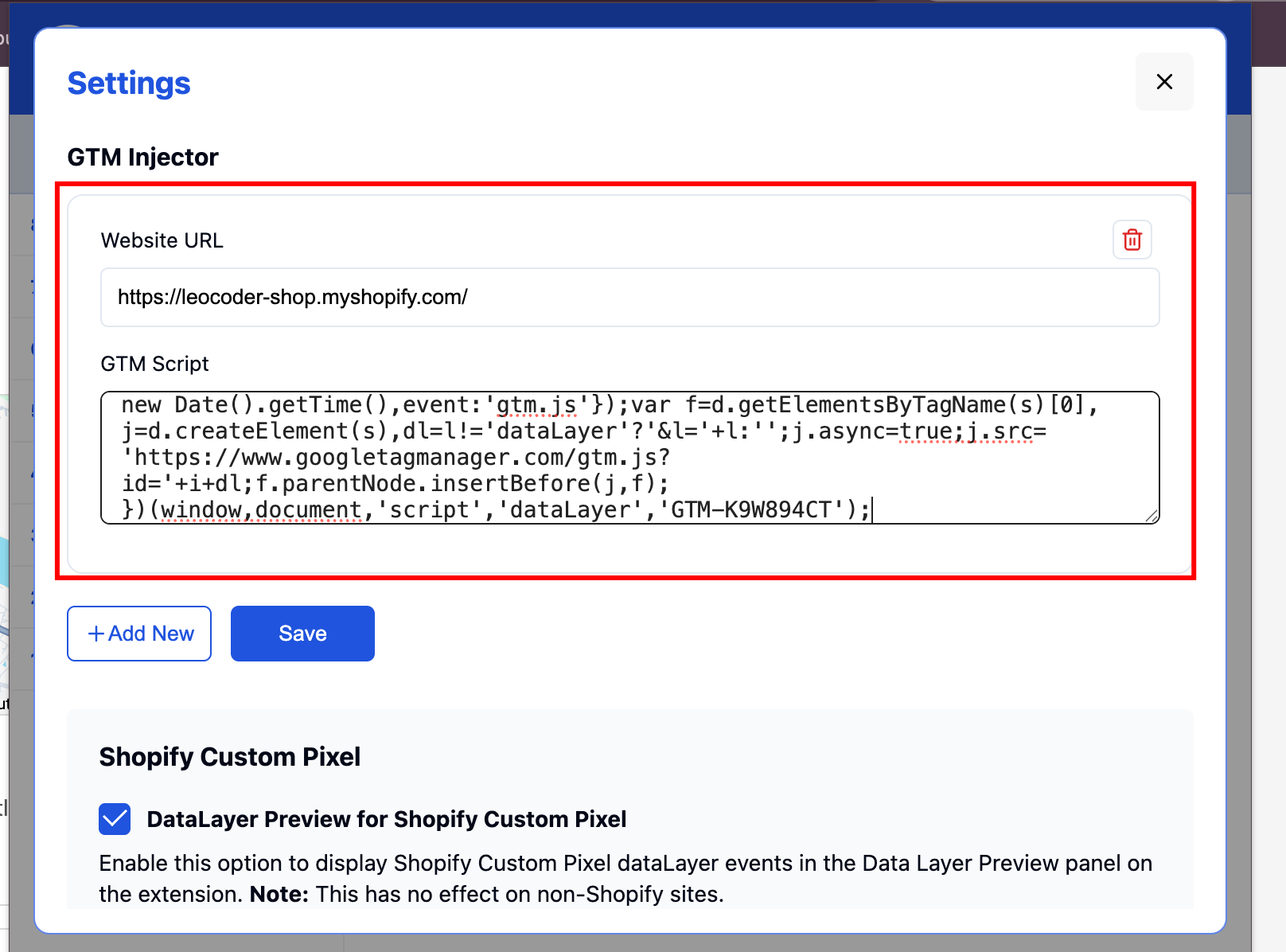Close the Settings dialog

[x=1163, y=82]
